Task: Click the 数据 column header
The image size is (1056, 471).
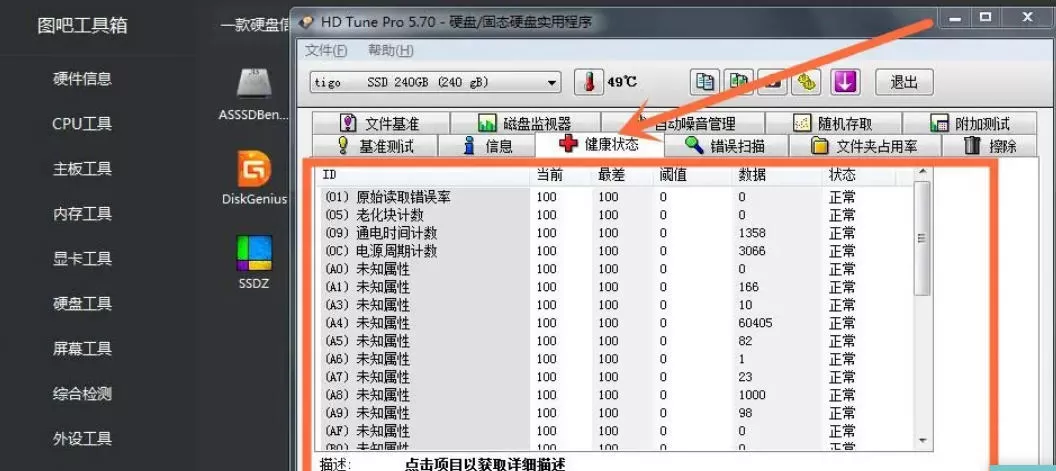Action: [x=779, y=175]
